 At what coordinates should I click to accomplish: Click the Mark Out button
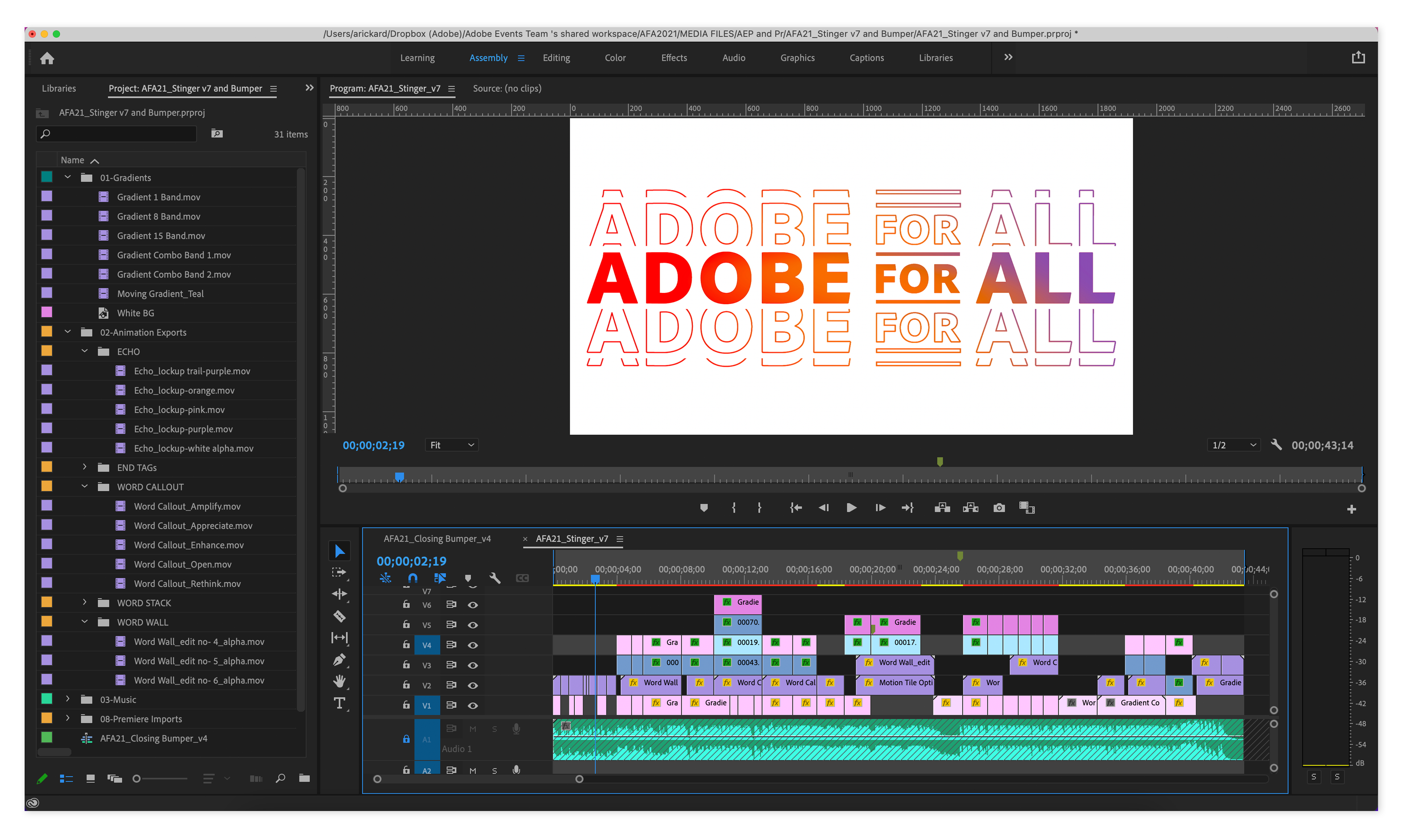coord(760,508)
